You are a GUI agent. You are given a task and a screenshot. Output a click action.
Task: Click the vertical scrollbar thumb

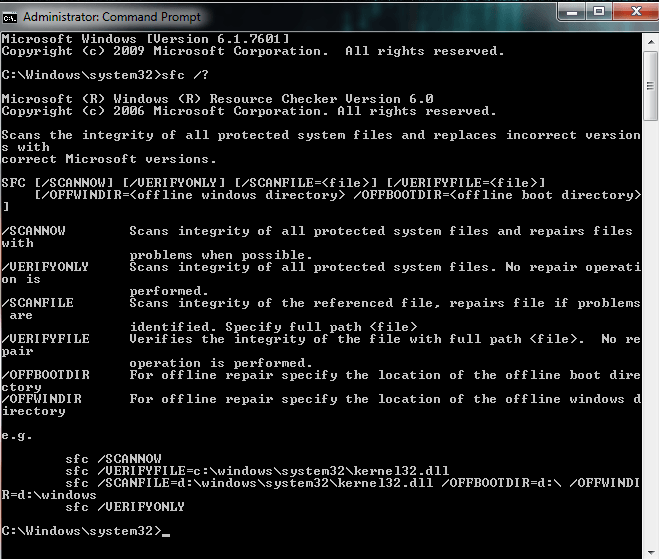(651, 86)
